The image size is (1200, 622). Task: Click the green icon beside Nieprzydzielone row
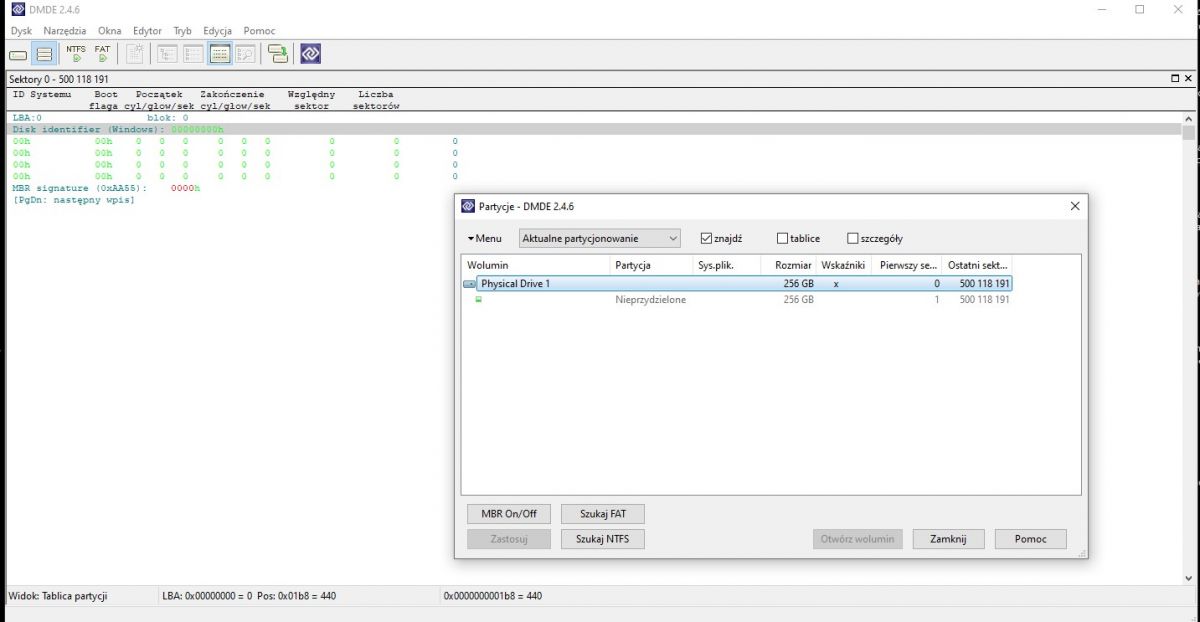(x=478, y=300)
